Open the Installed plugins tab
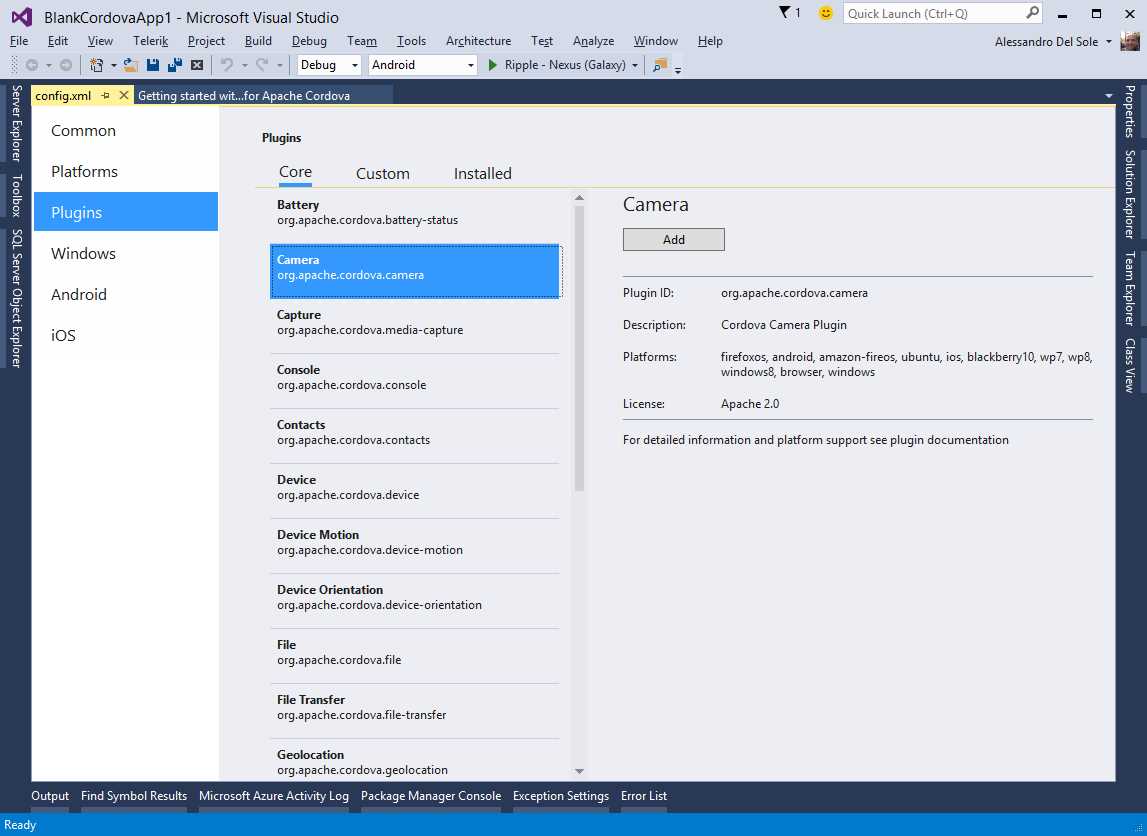 (x=482, y=173)
